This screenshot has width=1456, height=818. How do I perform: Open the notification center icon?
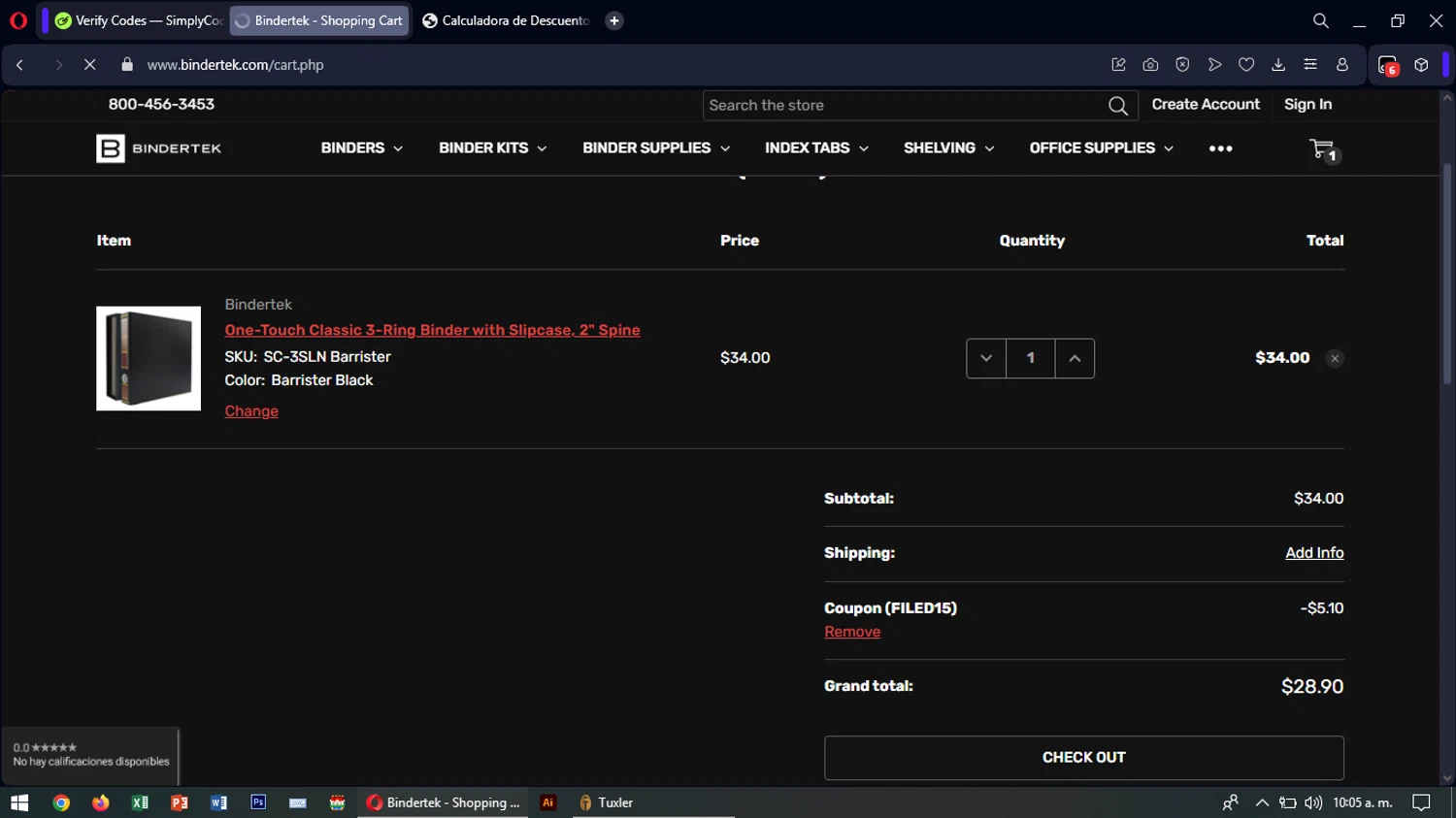point(1421,802)
